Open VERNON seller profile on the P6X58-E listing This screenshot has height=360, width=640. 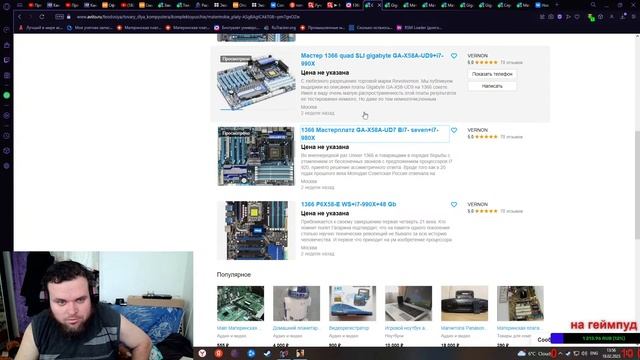(478, 204)
